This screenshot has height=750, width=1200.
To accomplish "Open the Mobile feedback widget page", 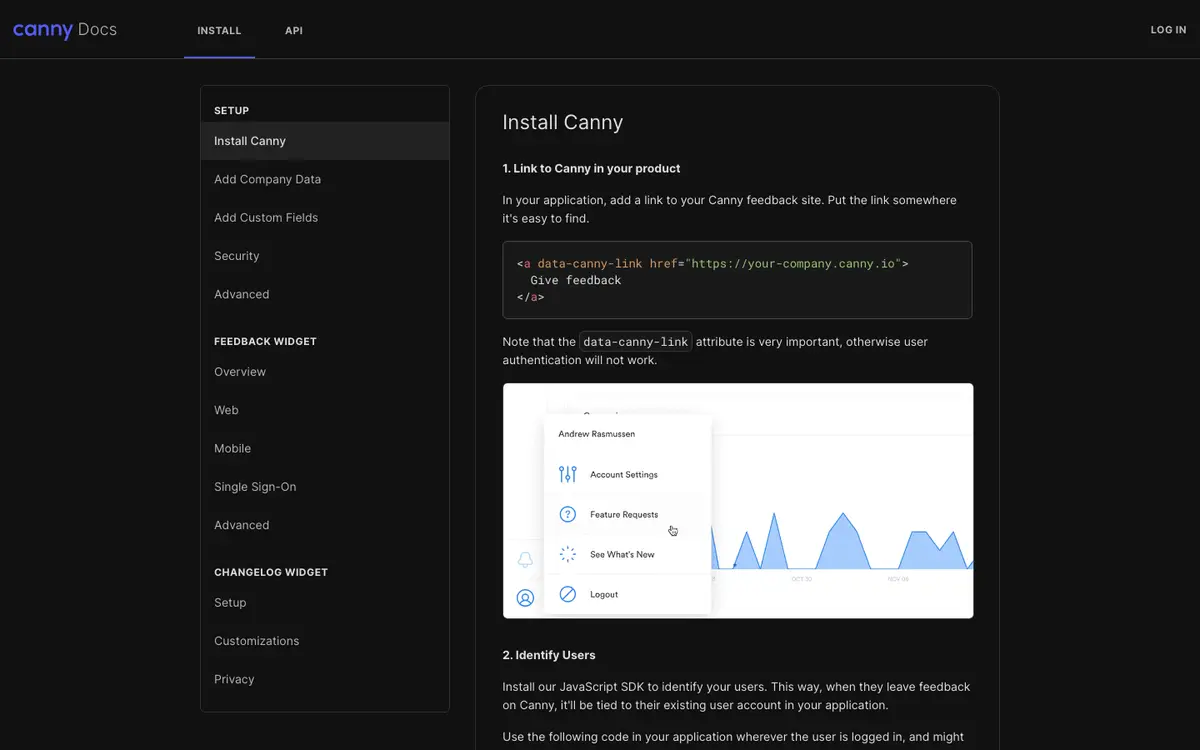I will coord(325,449).
